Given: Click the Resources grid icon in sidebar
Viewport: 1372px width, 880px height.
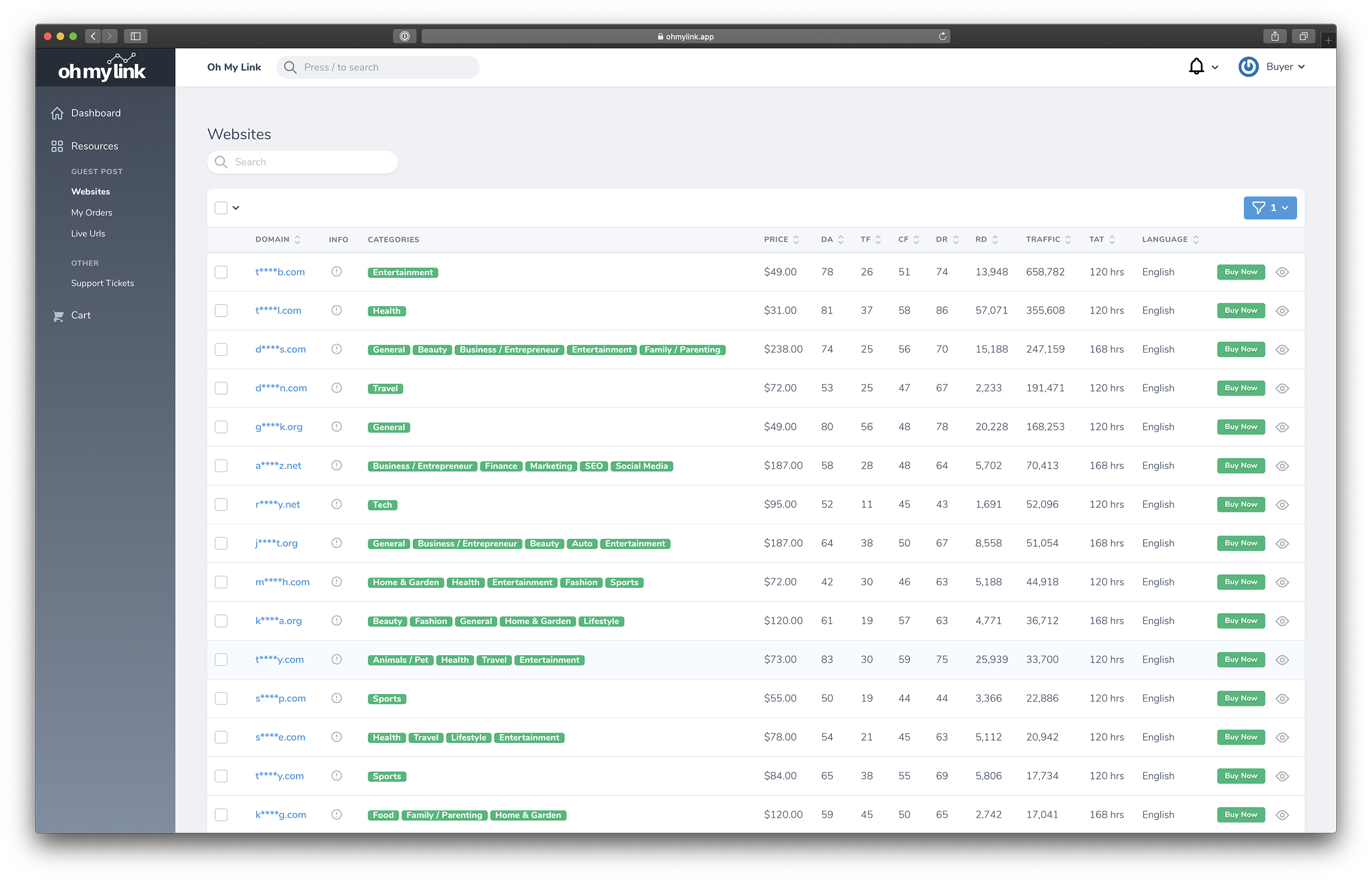Looking at the screenshot, I should click(x=57, y=146).
